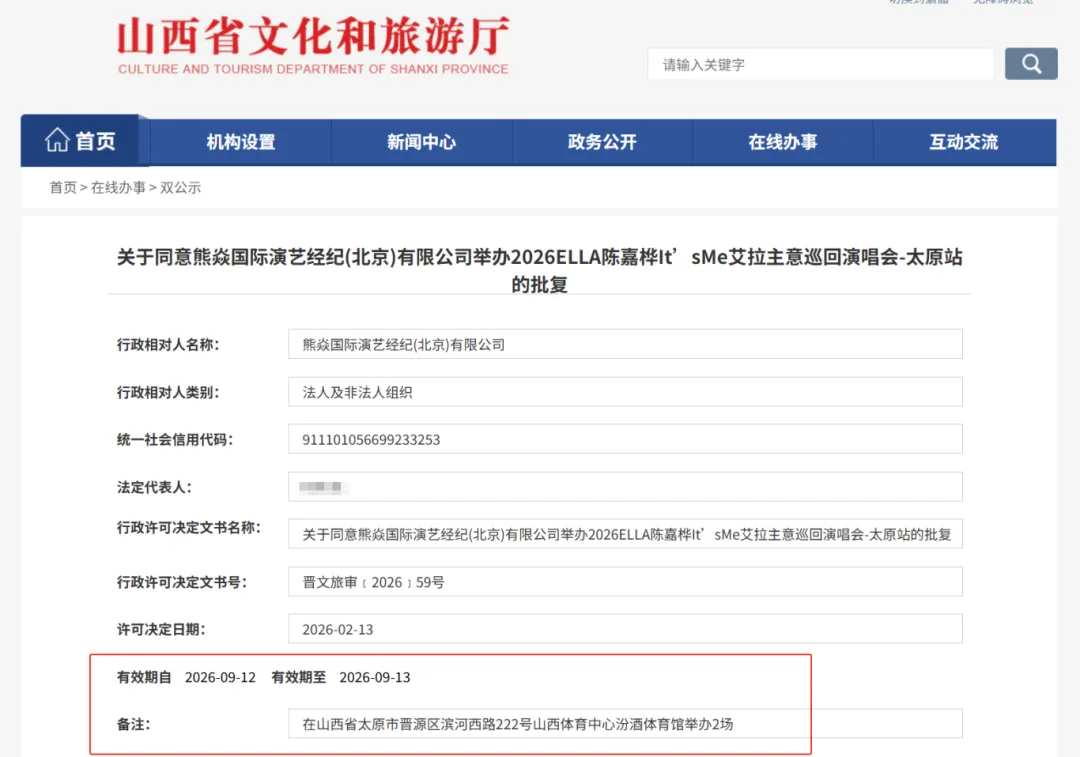The width and height of the screenshot is (1080, 757).
Task: Click the English department name subtitle
Action: [313, 69]
